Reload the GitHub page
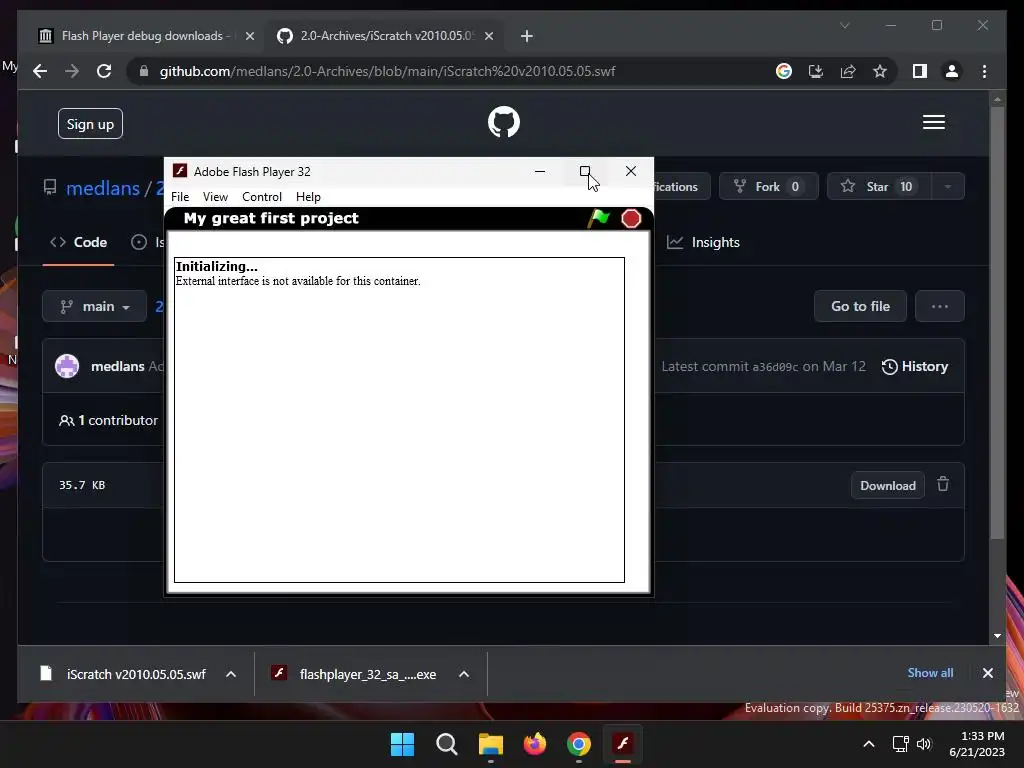1024x768 pixels. click(x=104, y=71)
